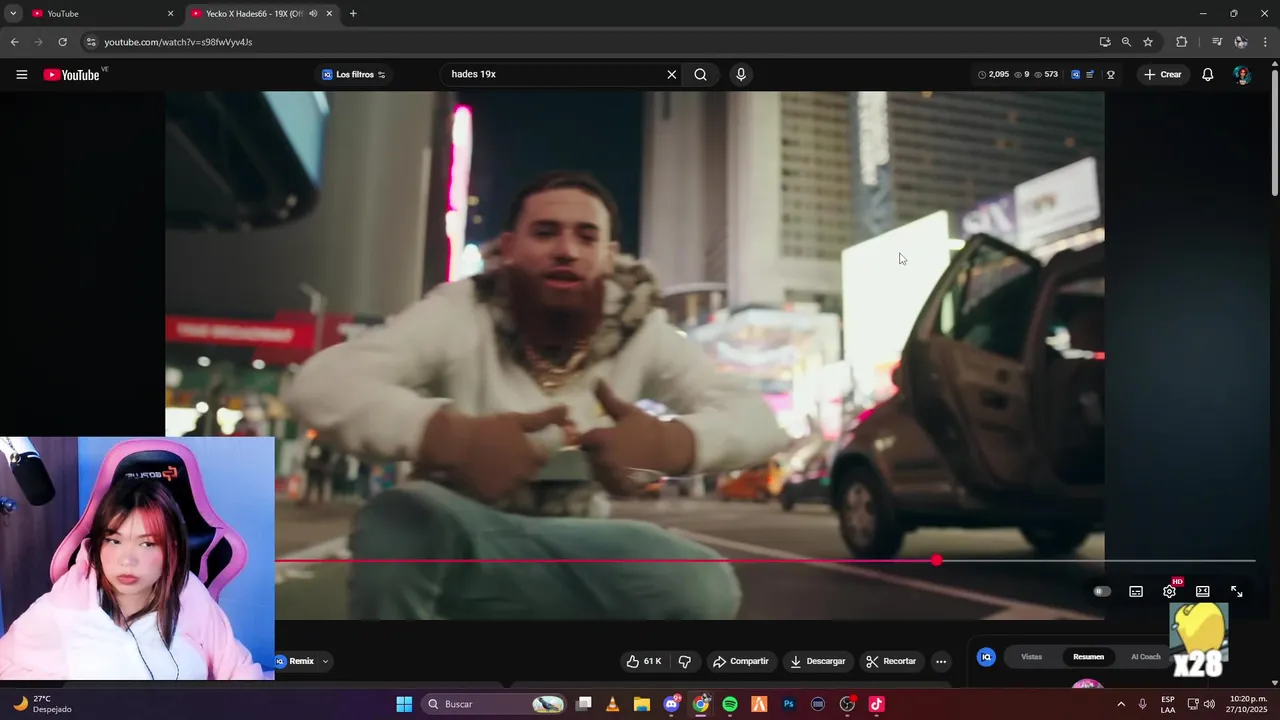Install app icon in address bar
The width and height of the screenshot is (1280, 720).
tap(1104, 42)
